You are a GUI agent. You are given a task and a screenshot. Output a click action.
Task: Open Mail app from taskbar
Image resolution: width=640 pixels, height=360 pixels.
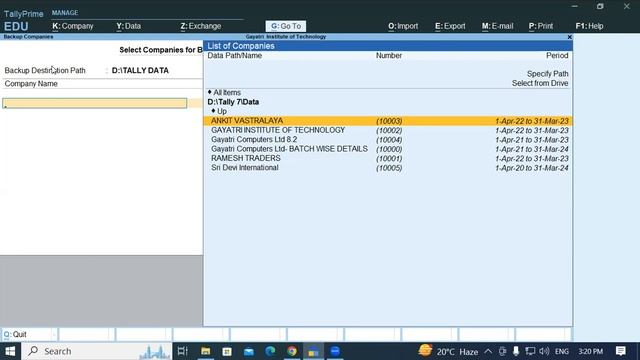point(249,351)
